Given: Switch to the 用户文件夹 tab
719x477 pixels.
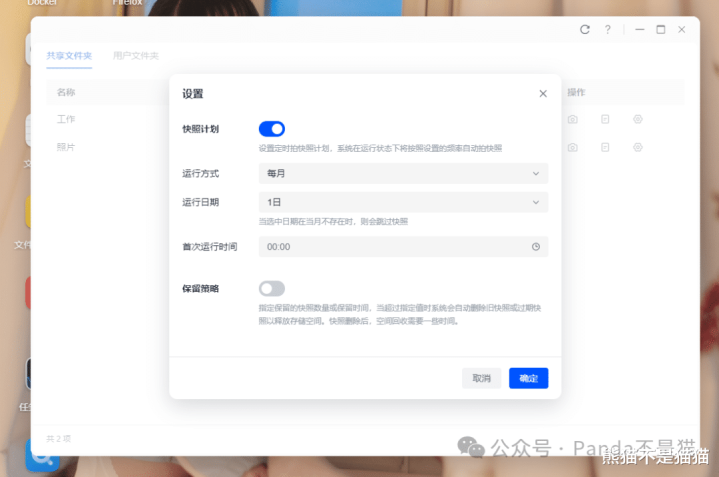Looking at the screenshot, I should (x=136, y=55).
